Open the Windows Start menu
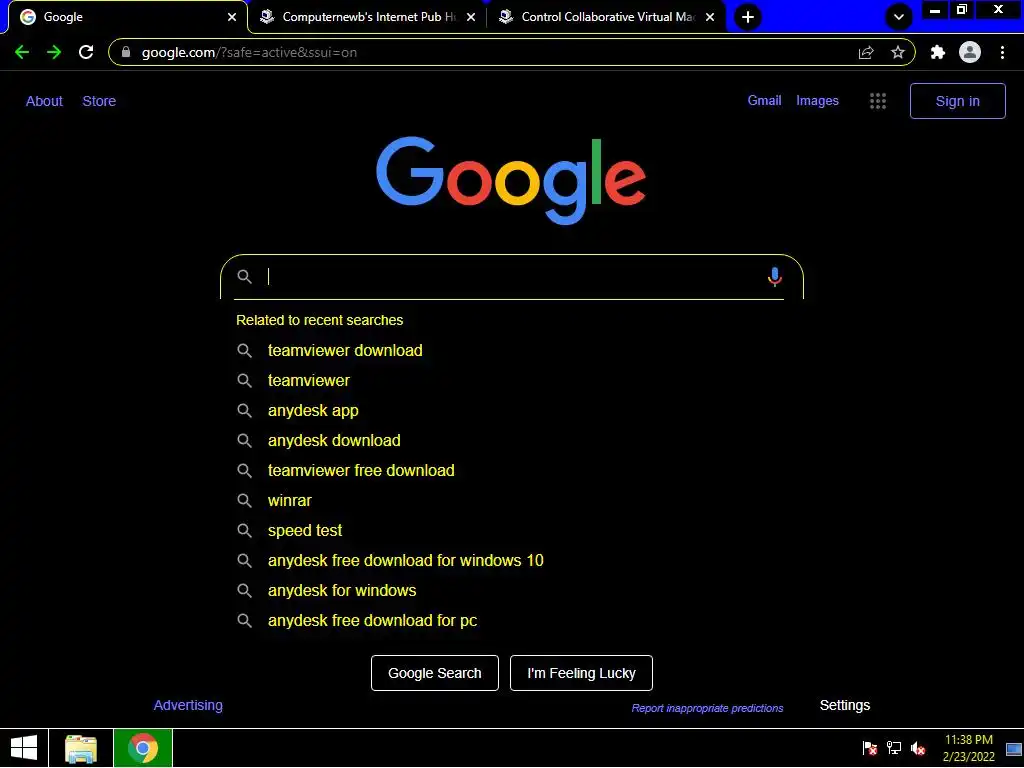Viewport: 1024px width, 768px height. tap(24, 748)
